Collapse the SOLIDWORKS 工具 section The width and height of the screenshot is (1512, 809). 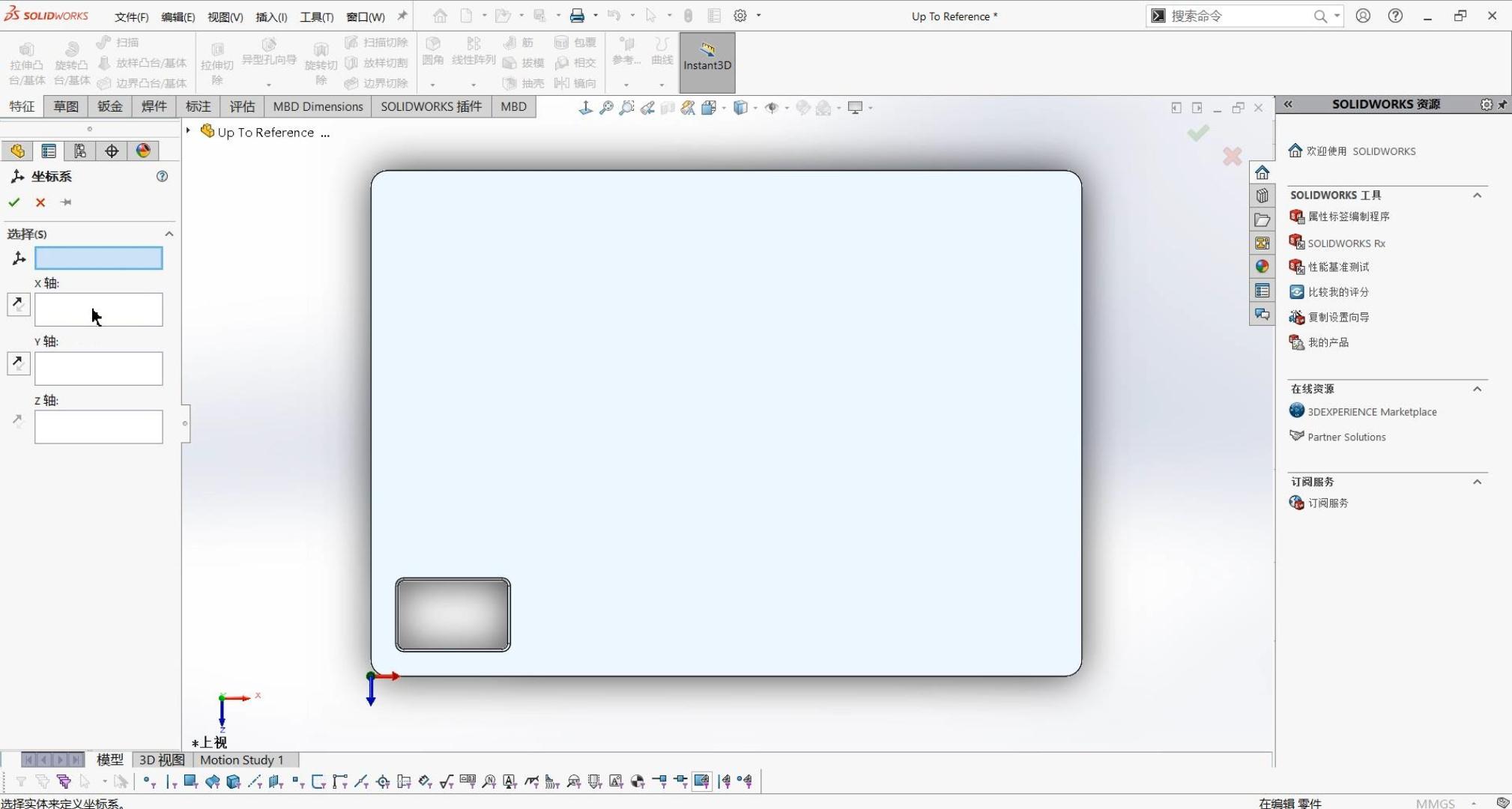(x=1476, y=196)
